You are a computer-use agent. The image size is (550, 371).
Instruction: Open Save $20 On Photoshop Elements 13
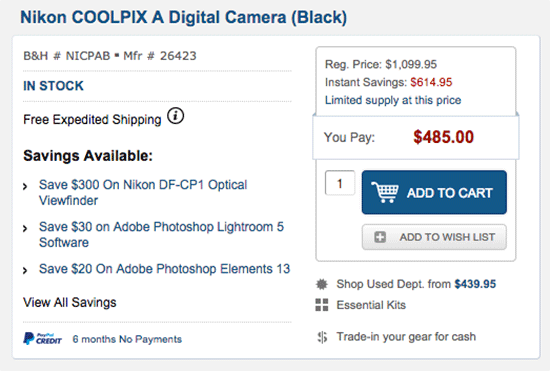165,269
